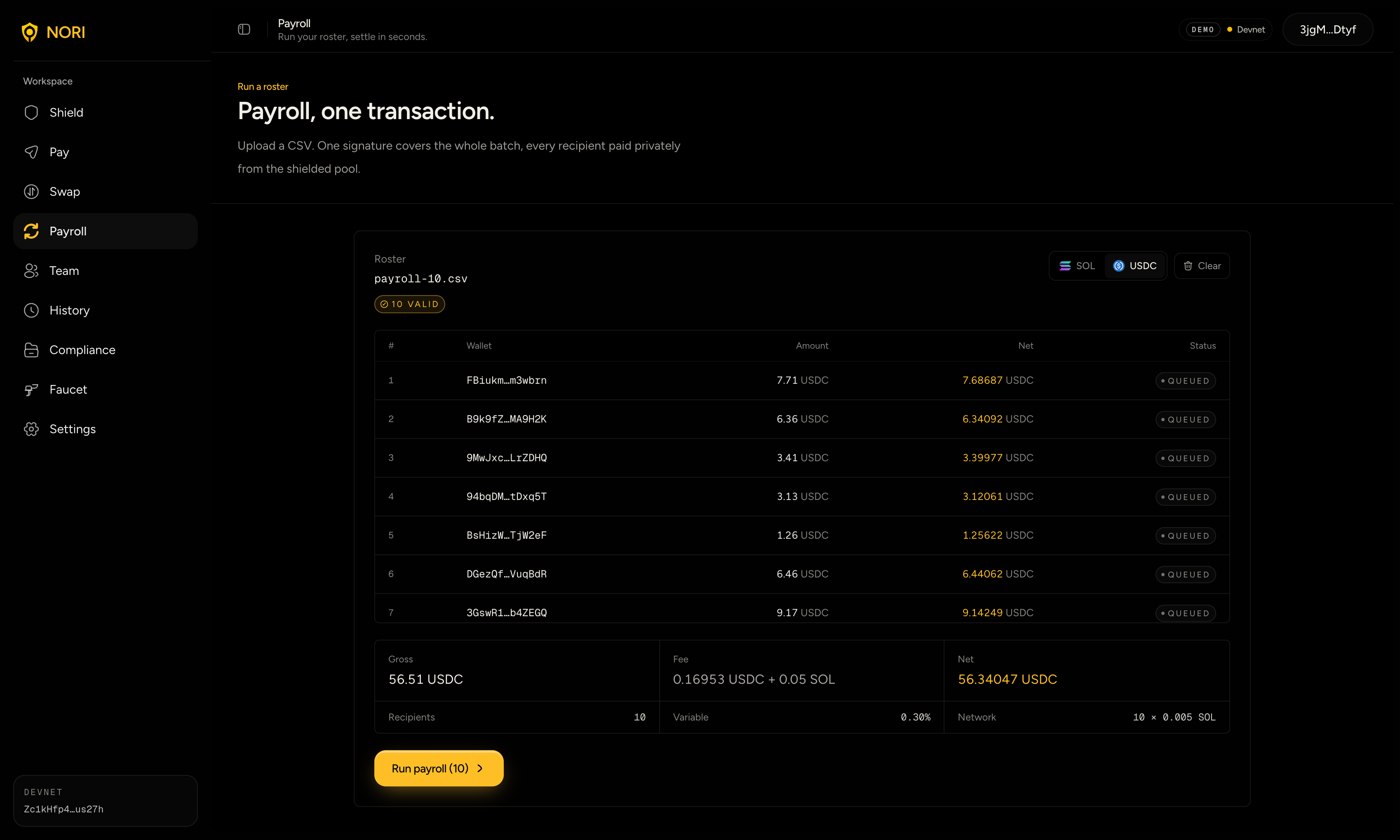Open the Swap section
The height and width of the screenshot is (840, 1400).
click(105, 192)
